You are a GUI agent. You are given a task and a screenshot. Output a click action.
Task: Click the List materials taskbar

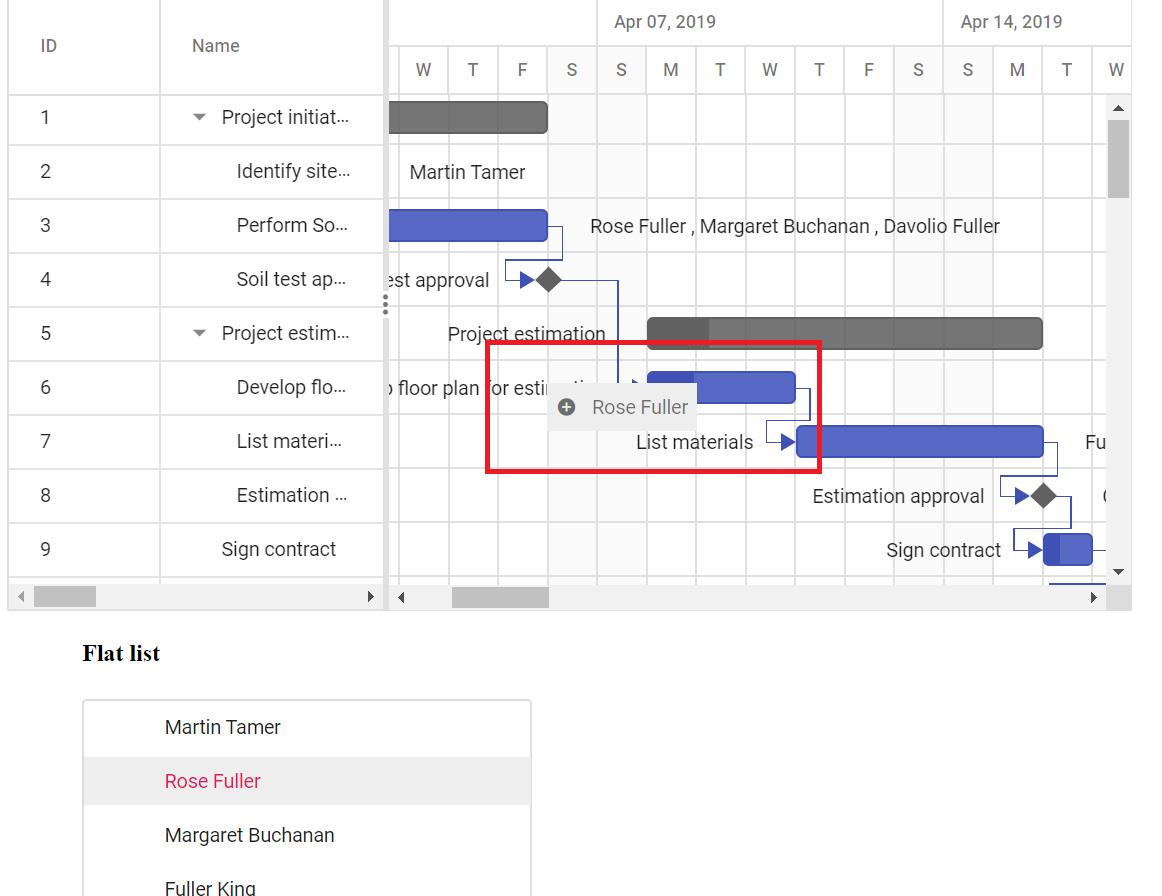pos(920,442)
